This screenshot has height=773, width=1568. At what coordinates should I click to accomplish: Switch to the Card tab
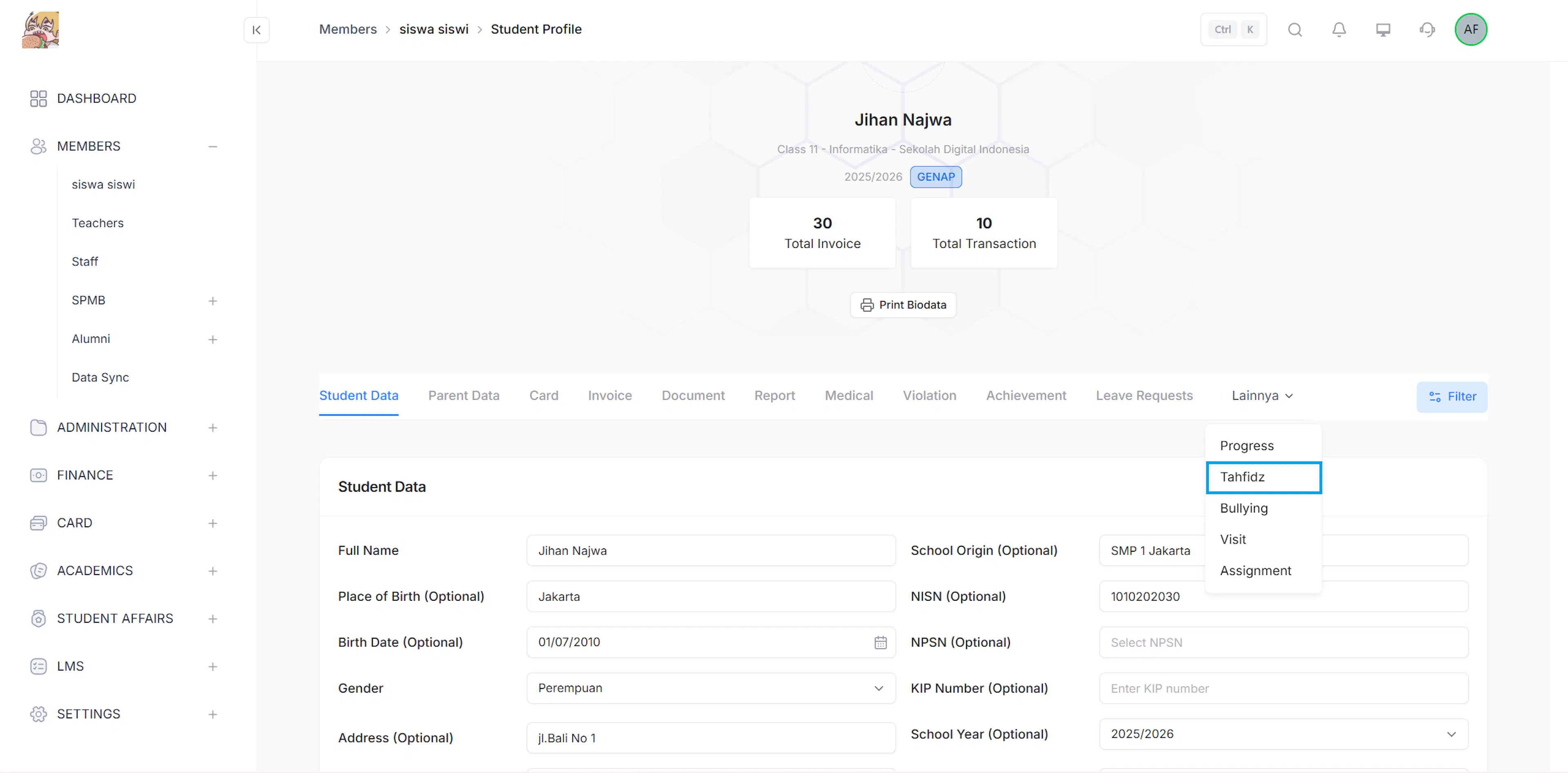(543, 396)
